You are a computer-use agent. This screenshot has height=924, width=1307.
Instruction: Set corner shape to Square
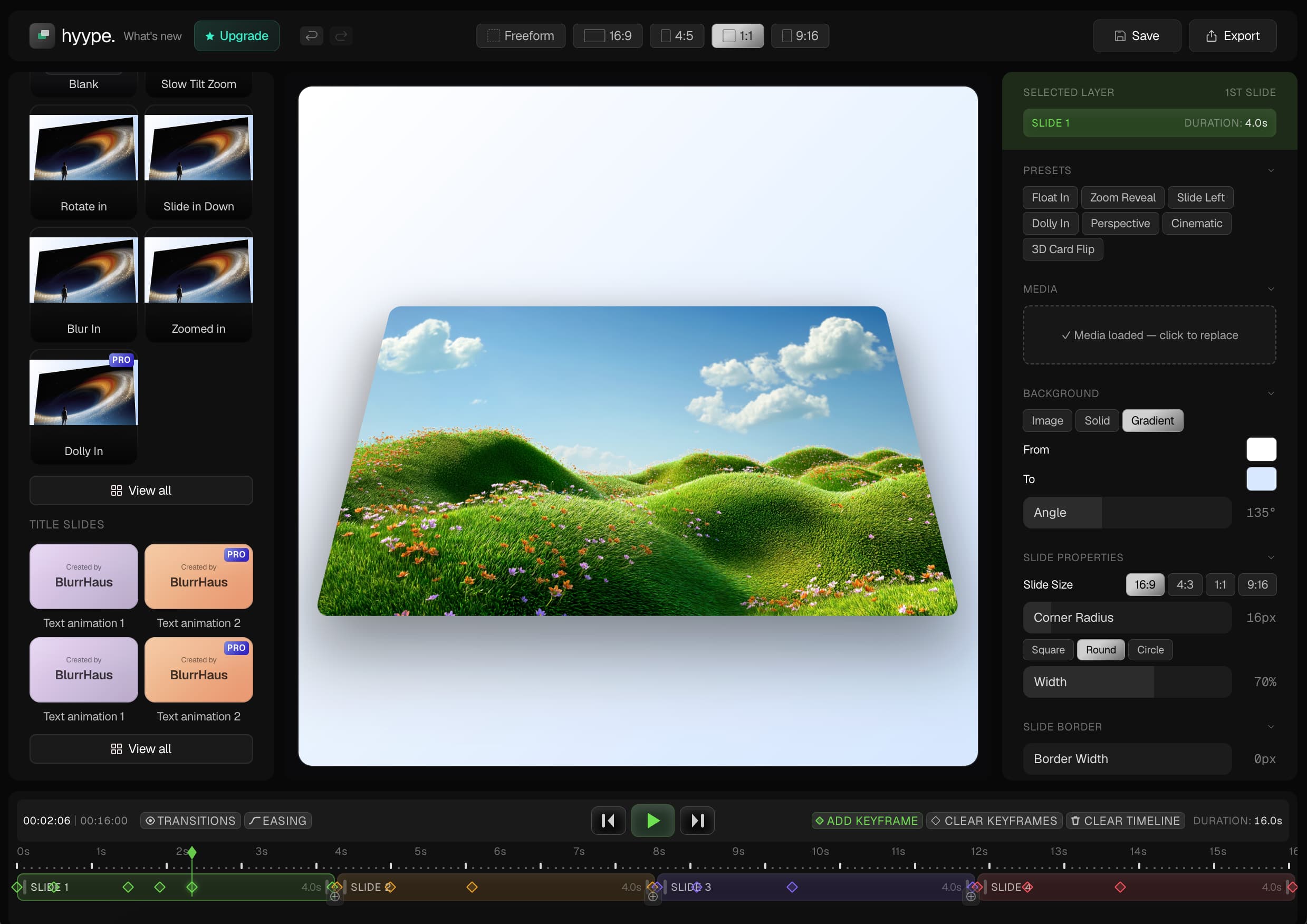(1047, 650)
